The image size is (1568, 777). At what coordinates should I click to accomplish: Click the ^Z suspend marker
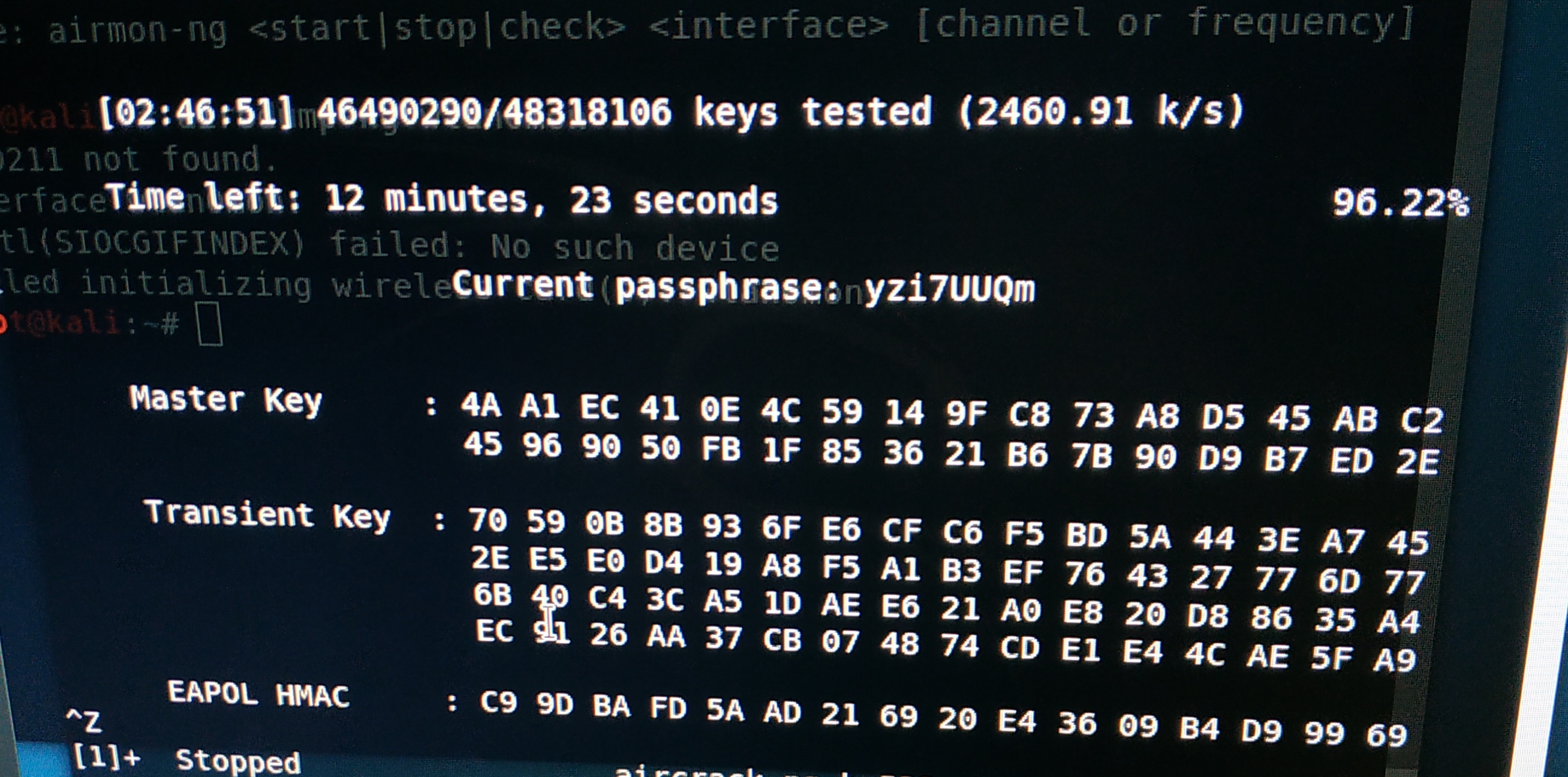[83, 722]
